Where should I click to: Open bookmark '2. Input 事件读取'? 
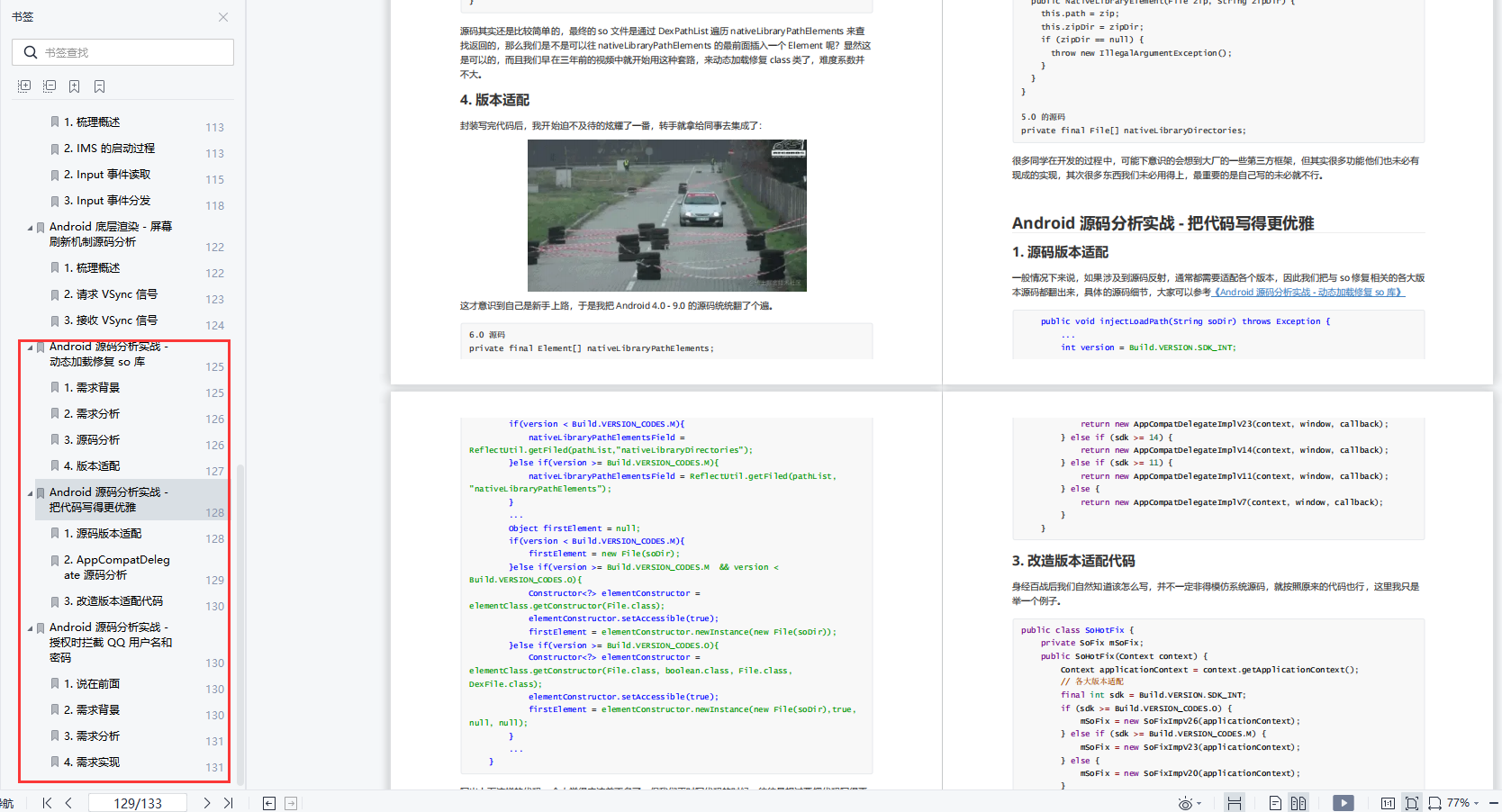[107, 175]
